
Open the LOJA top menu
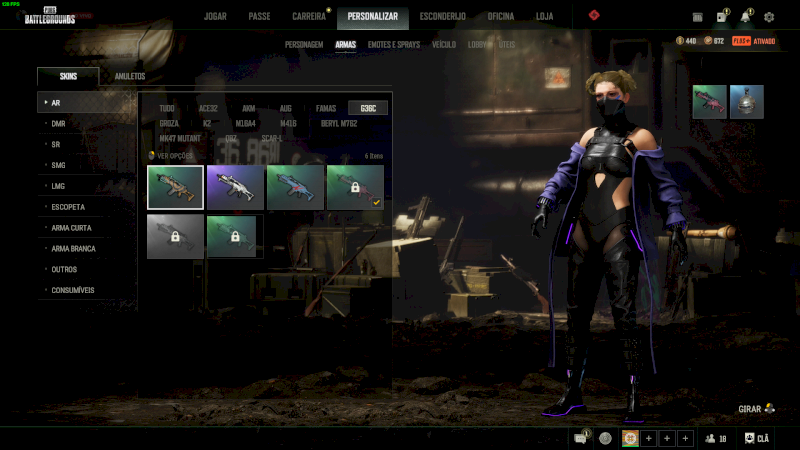[544, 16]
